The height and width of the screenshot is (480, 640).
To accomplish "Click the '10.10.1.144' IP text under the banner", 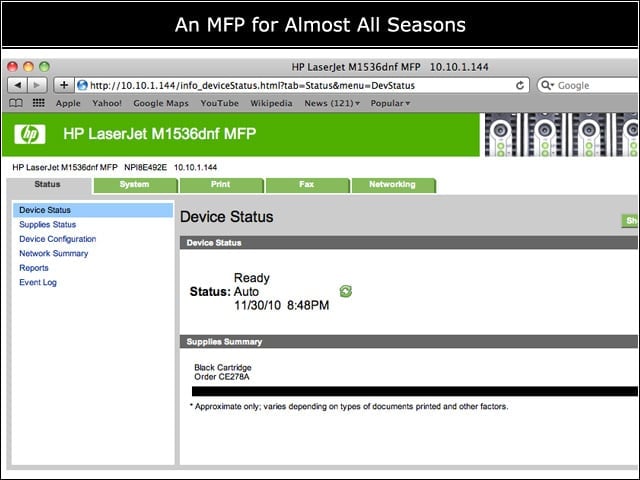I will coord(196,167).
